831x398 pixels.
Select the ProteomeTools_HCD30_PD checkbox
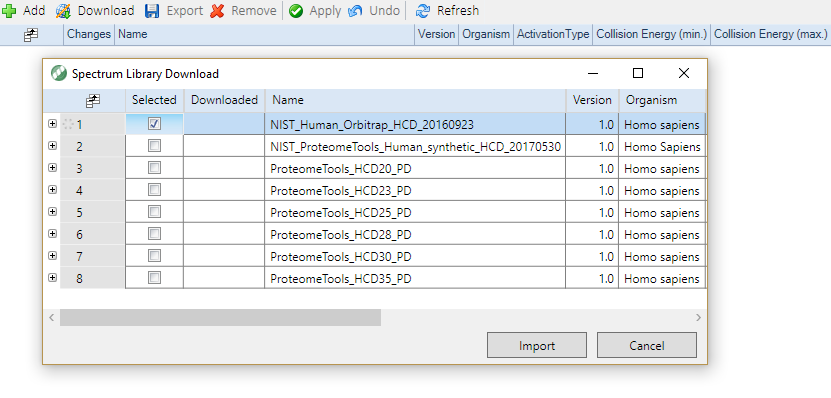(x=154, y=256)
